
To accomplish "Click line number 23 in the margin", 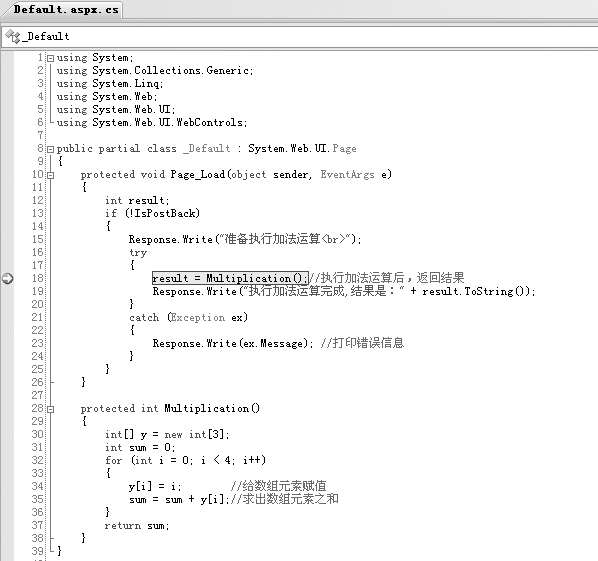I will pyautogui.click(x=37, y=343).
